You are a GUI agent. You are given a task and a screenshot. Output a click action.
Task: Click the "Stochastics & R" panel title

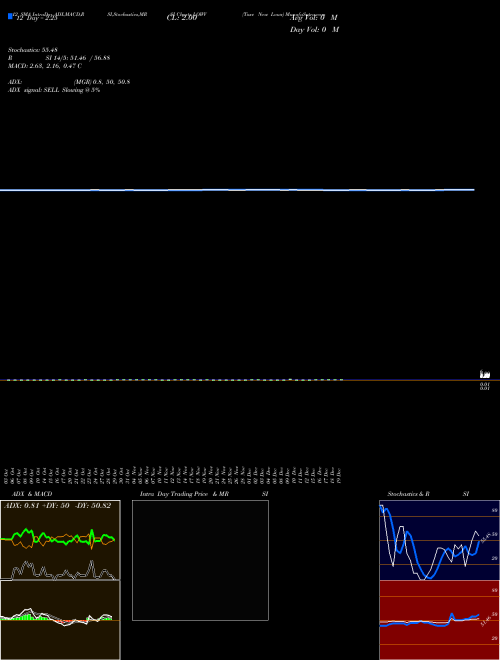coord(408,494)
